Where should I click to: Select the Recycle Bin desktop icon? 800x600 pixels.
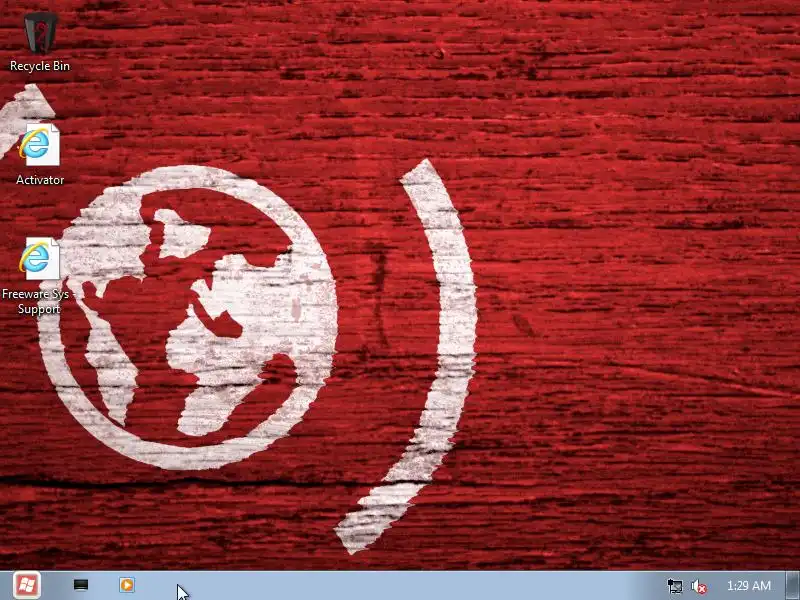40,41
